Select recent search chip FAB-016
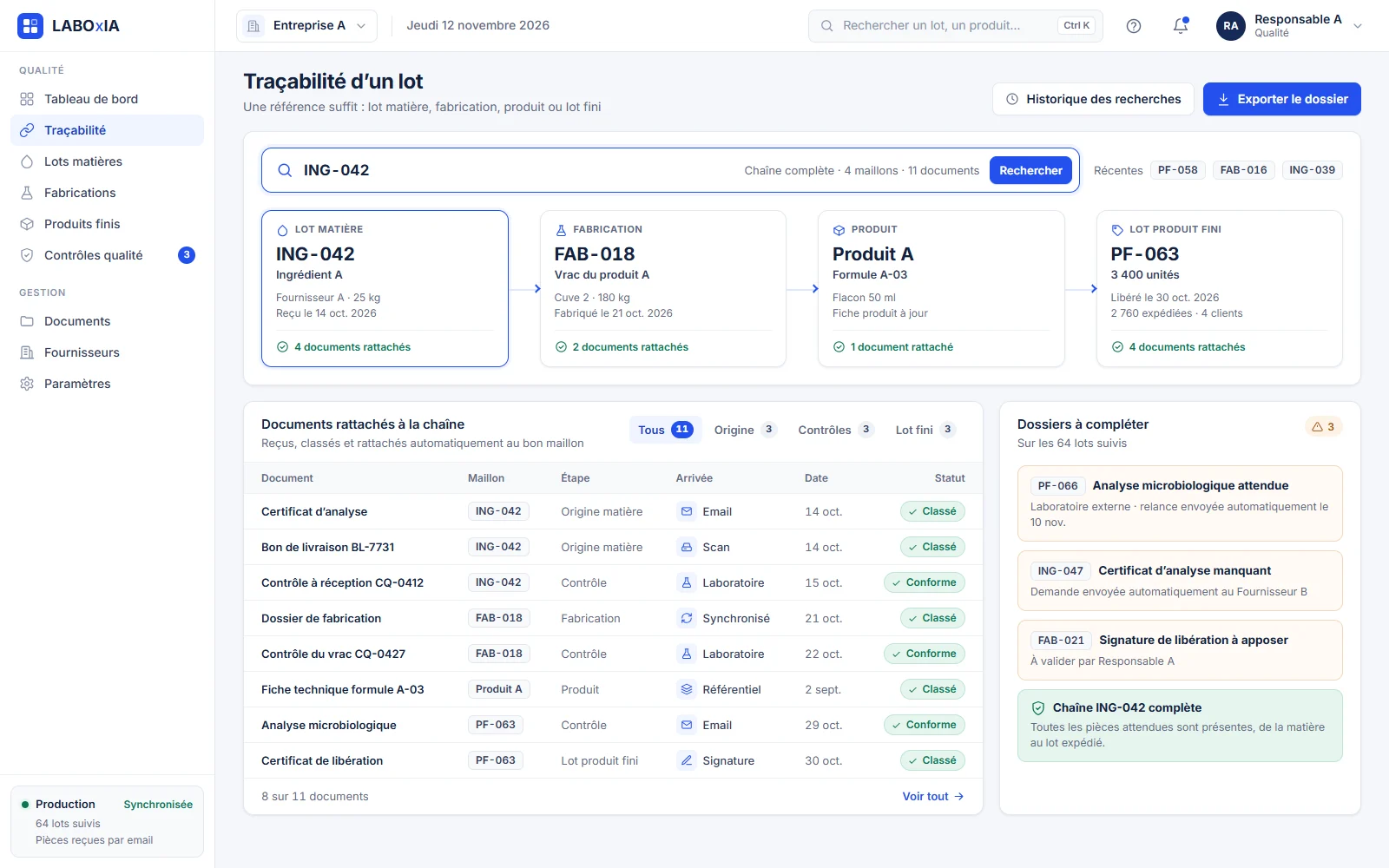1389x868 pixels. (1243, 170)
